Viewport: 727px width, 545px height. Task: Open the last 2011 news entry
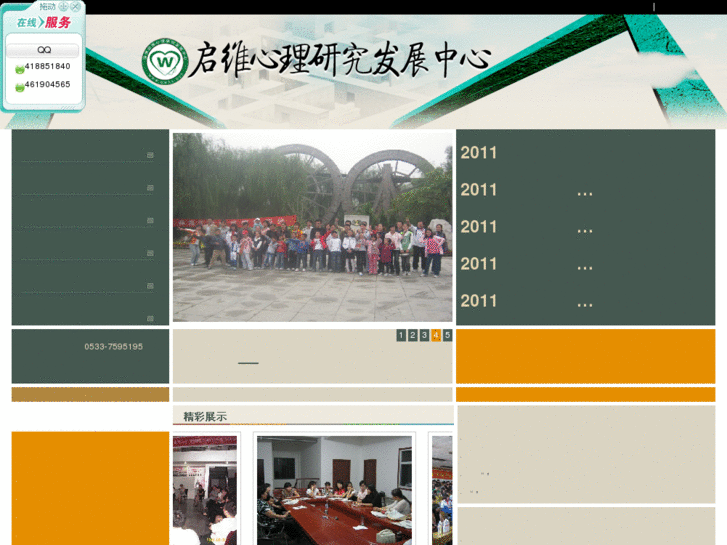pyautogui.click(x=527, y=301)
